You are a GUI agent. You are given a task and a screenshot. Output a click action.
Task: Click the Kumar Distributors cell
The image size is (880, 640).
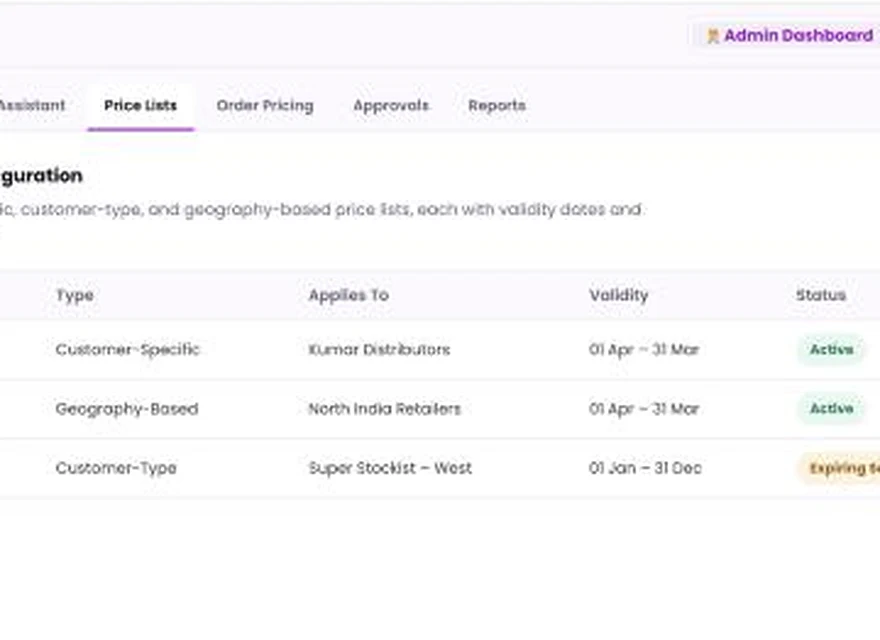click(x=379, y=350)
